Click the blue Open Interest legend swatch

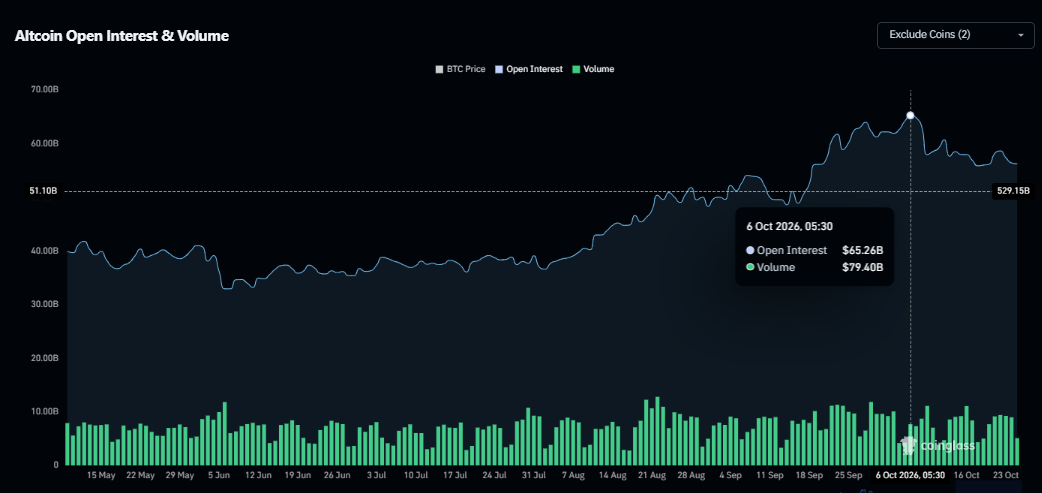[x=499, y=69]
